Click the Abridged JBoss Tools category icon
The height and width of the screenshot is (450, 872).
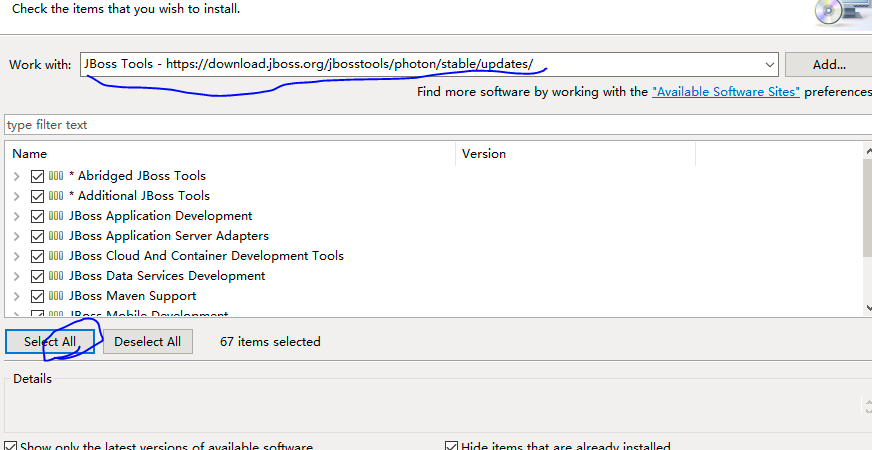tap(56, 176)
